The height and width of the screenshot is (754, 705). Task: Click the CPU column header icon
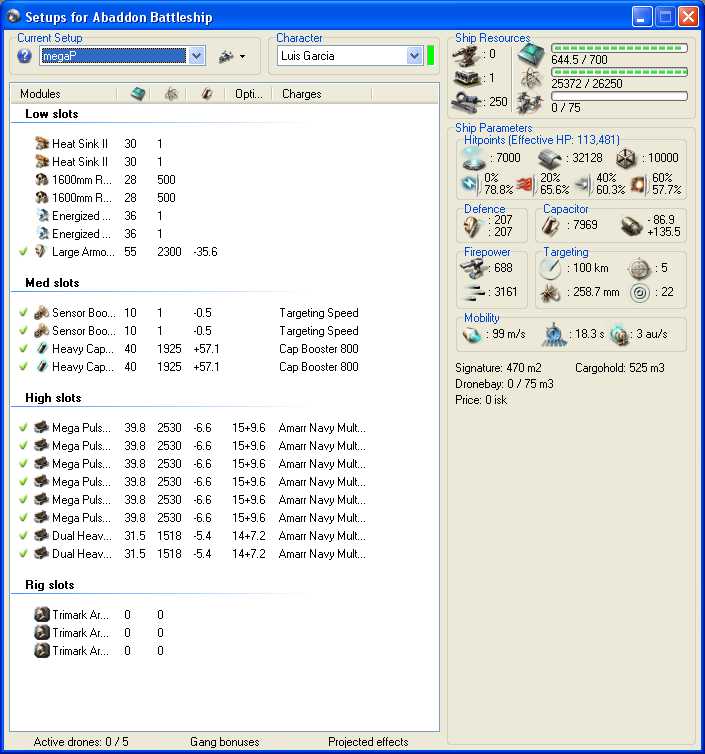pos(138,94)
